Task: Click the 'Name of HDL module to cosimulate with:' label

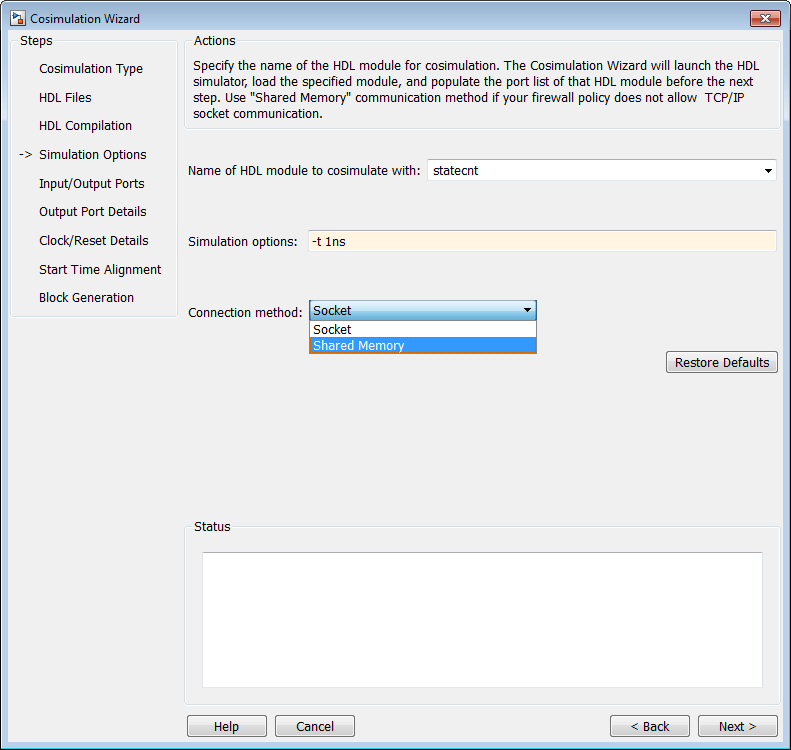Action: coord(304,170)
